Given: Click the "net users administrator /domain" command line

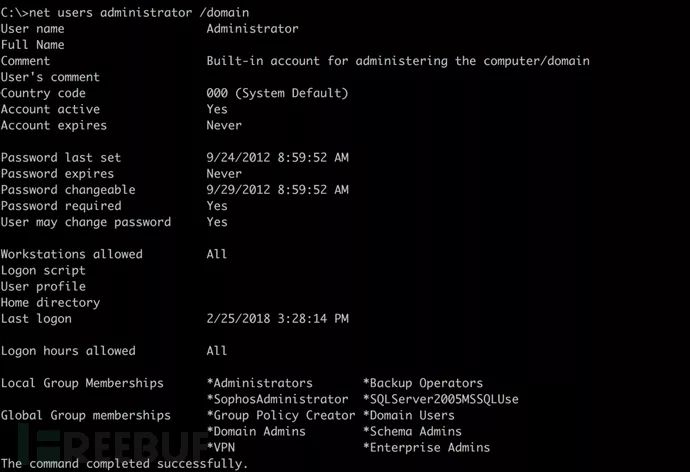Looking at the screenshot, I should click(x=125, y=12).
